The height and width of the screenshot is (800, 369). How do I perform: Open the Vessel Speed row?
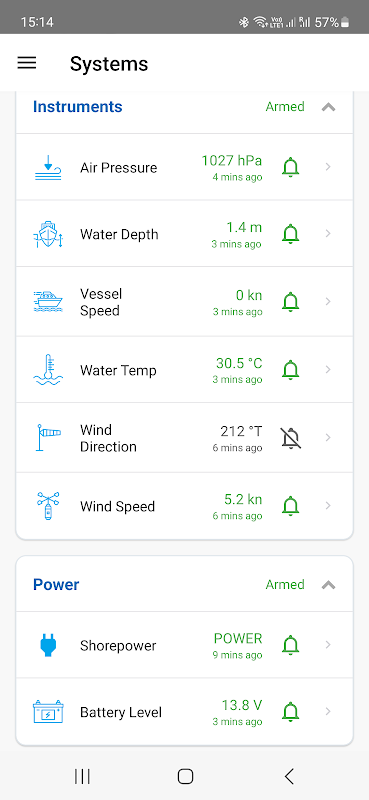click(x=184, y=302)
